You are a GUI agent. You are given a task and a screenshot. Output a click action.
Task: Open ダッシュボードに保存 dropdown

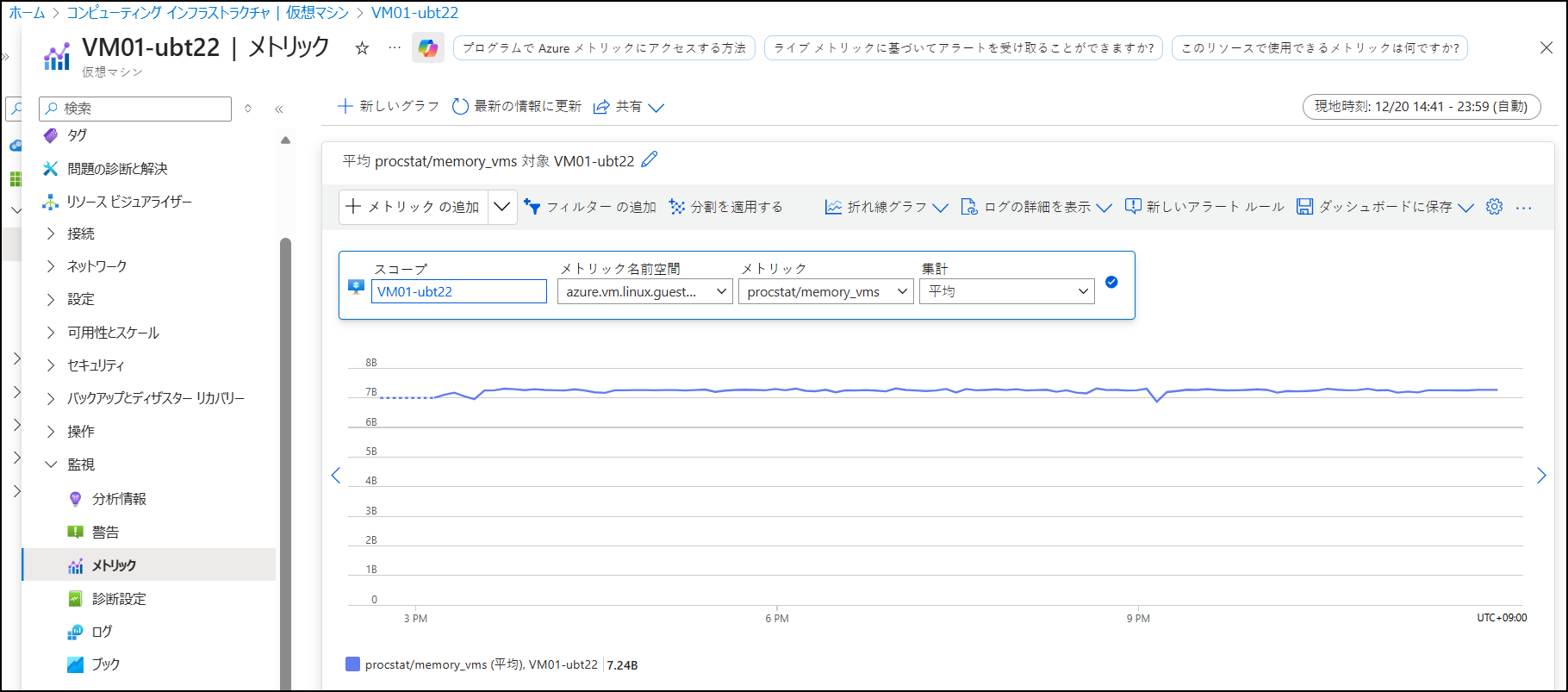1385,207
